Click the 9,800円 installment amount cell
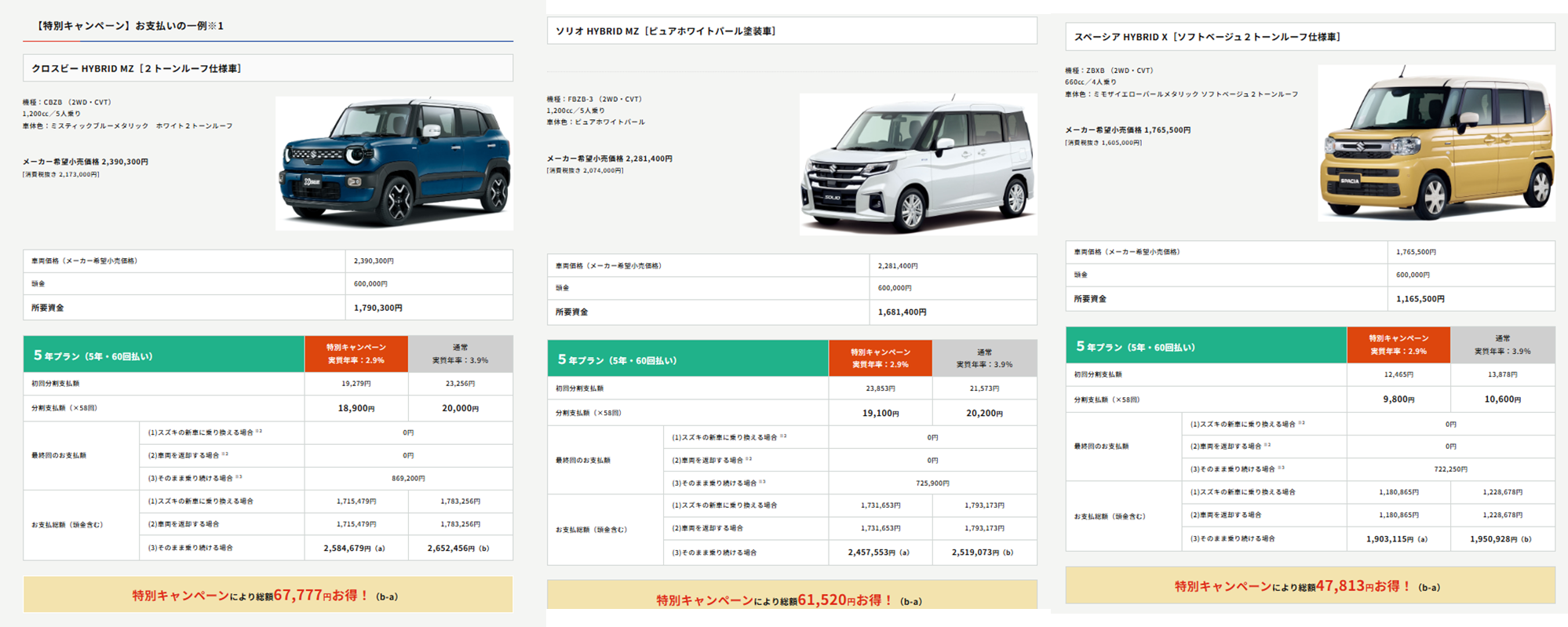1568x627 pixels. click(x=1398, y=399)
